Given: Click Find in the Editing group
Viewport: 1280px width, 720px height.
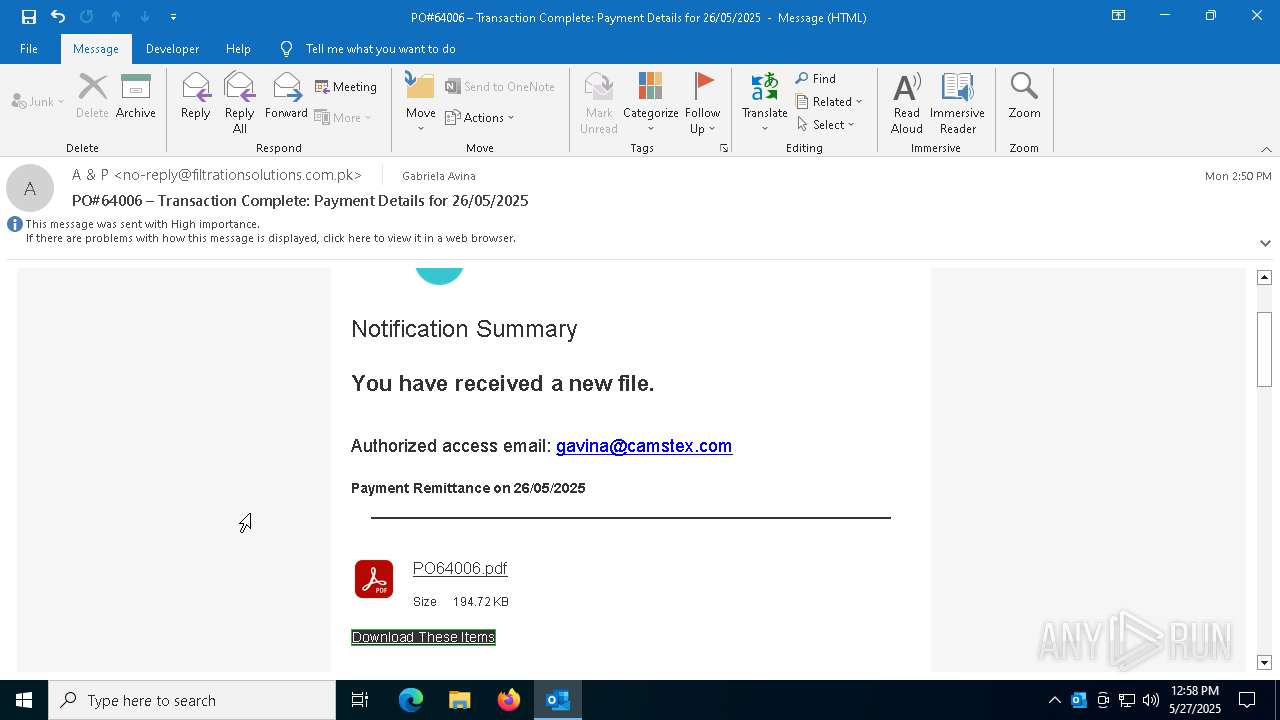Looking at the screenshot, I should [816, 79].
